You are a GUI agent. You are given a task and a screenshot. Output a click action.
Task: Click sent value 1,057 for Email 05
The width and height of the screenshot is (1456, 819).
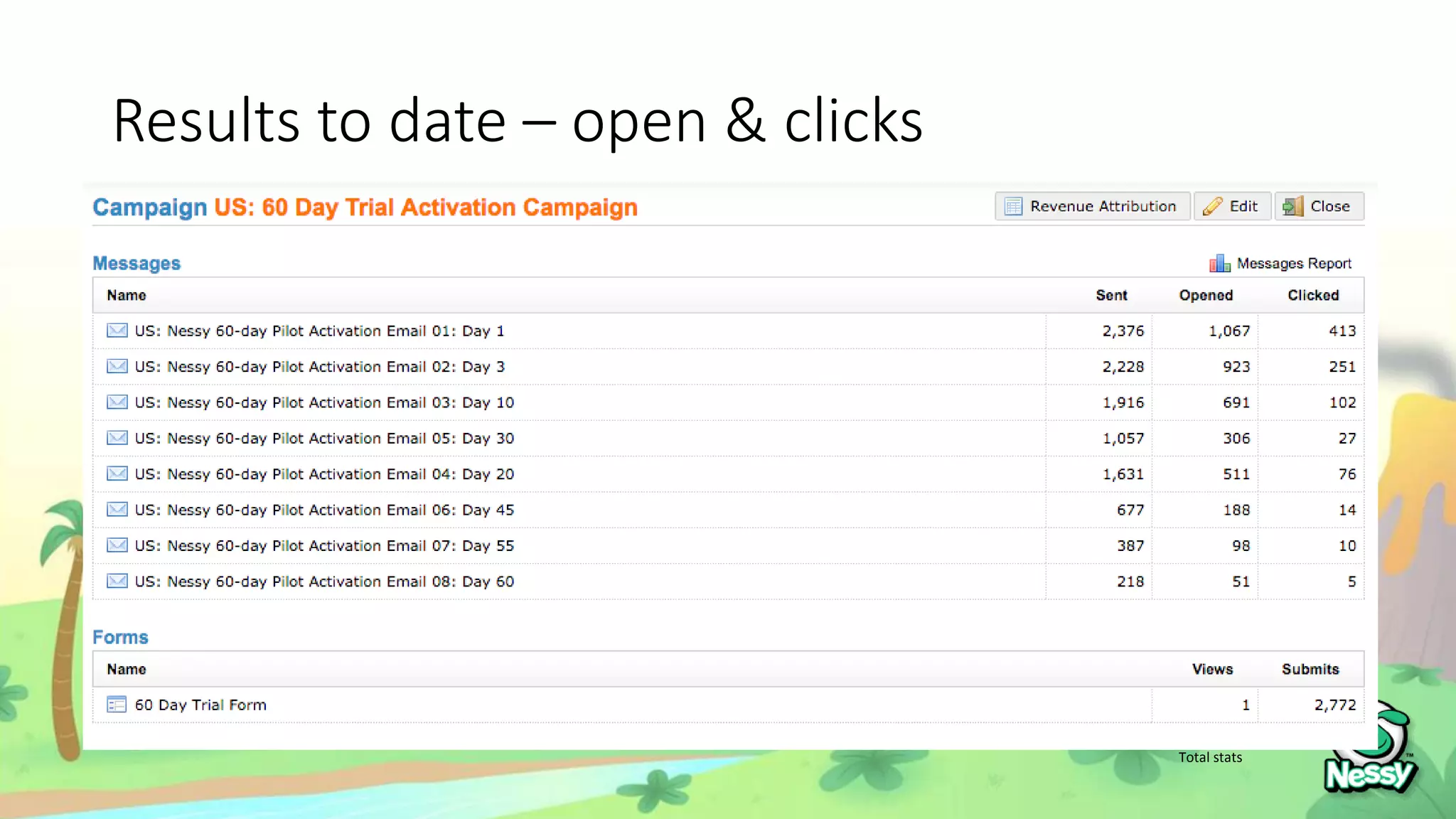[1123, 439]
